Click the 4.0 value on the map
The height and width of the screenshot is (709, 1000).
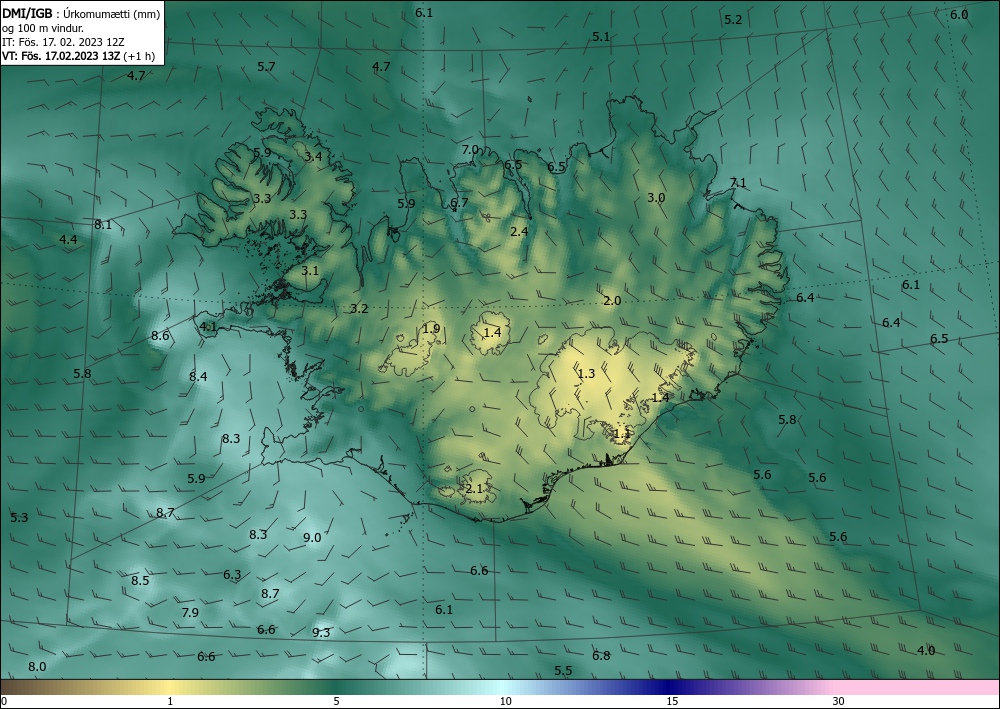(x=926, y=650)
